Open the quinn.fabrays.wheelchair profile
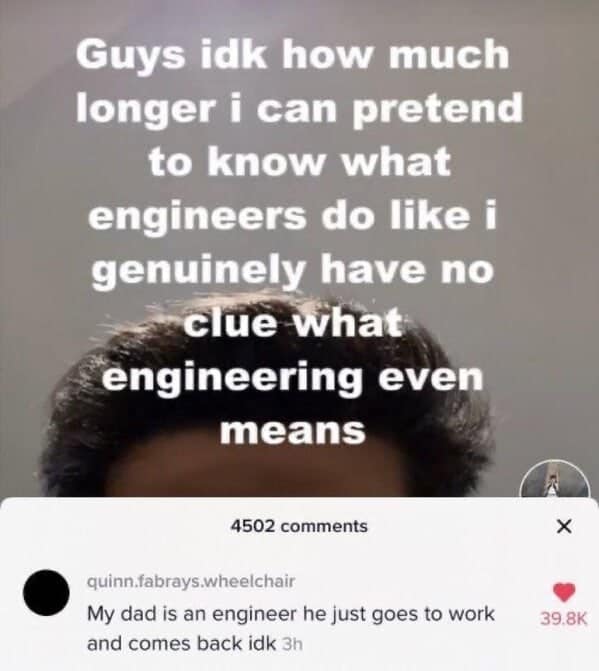This screenshot has width=599, height=671. coord(191,581)
